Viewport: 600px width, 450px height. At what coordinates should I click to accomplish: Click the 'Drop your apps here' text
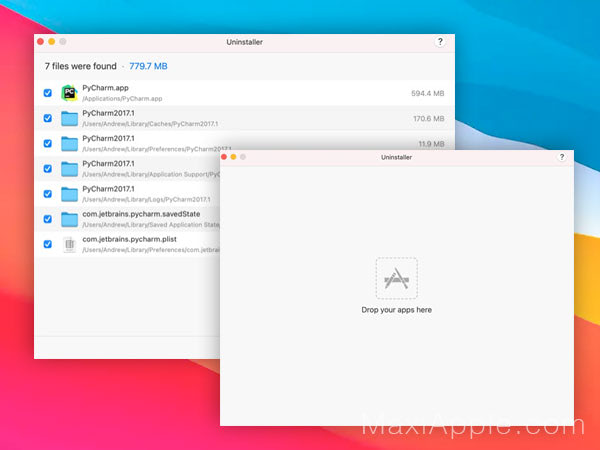pos(396,310)
